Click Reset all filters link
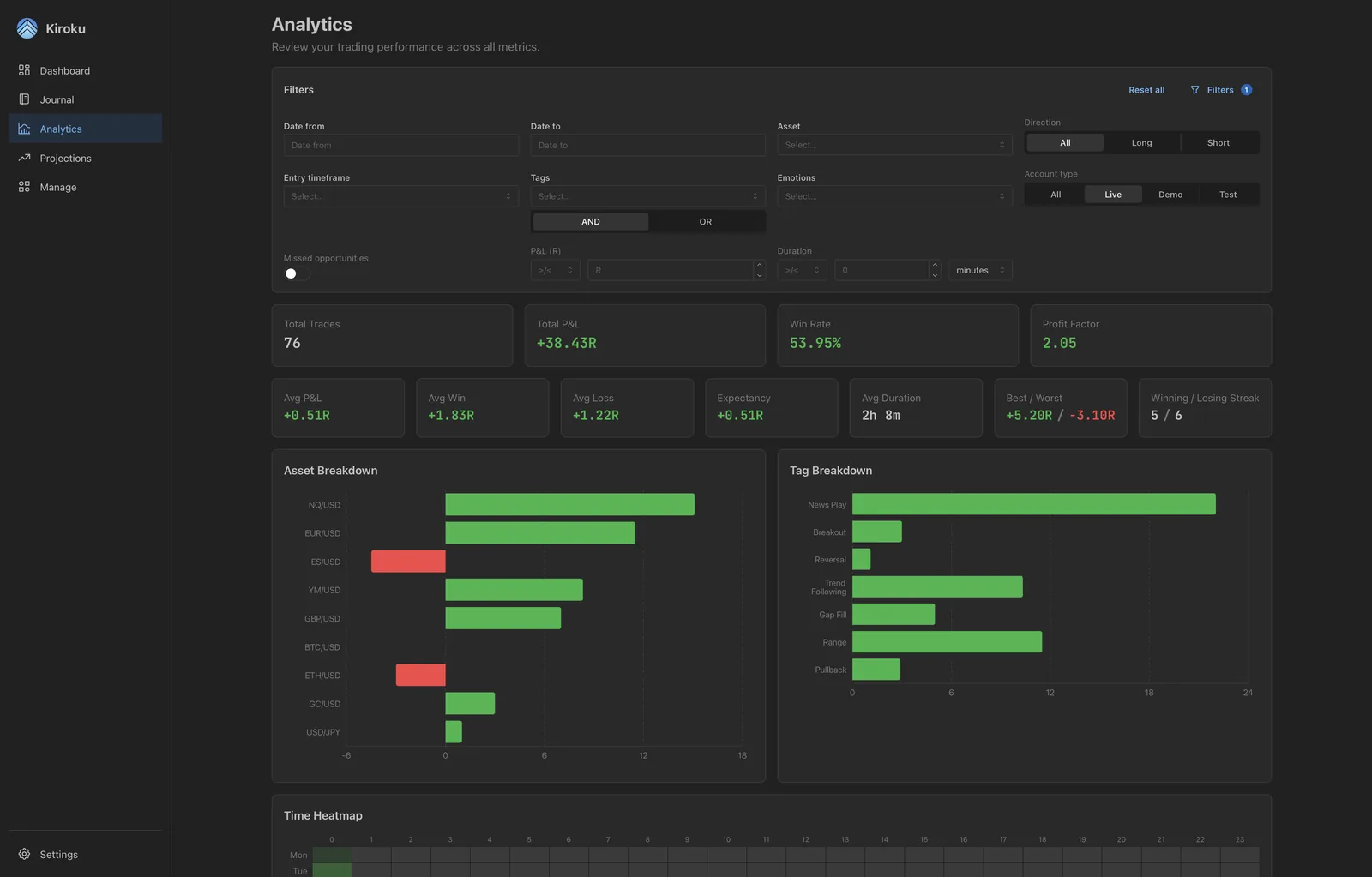Screen dimensions: 1372x877 1146,90
